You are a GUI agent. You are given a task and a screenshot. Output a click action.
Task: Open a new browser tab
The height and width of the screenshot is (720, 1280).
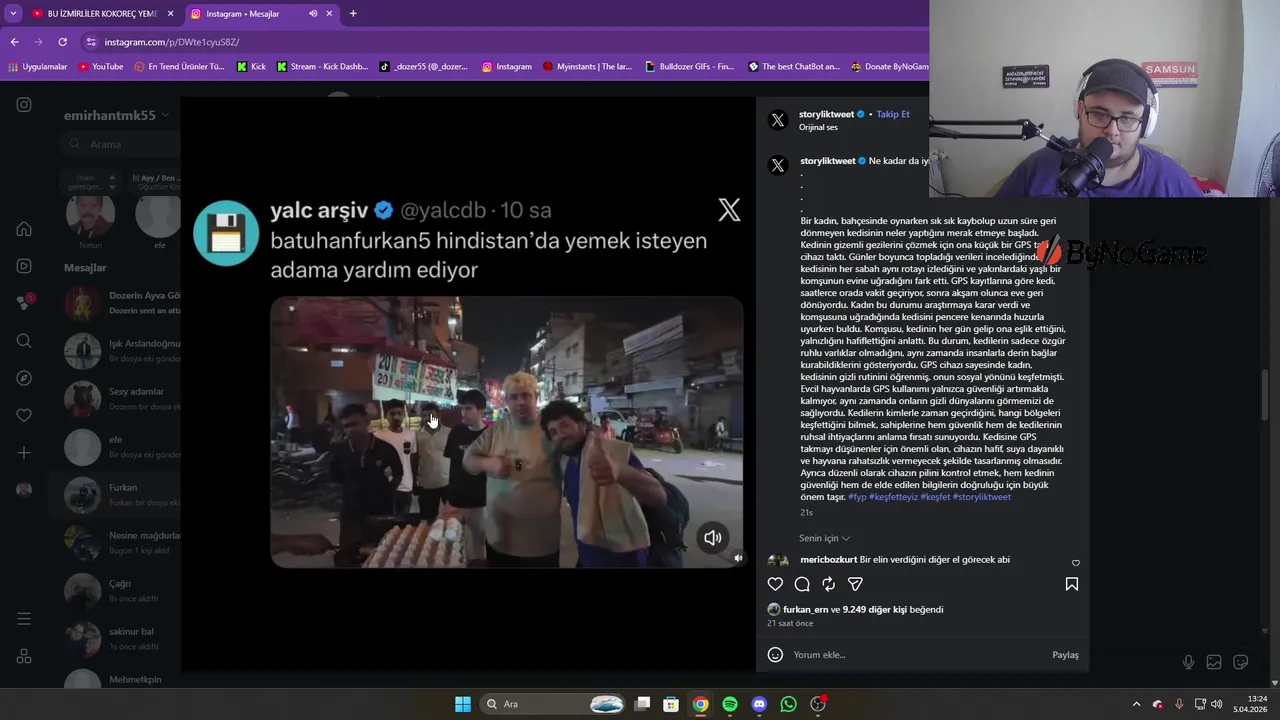click(353, 14)
